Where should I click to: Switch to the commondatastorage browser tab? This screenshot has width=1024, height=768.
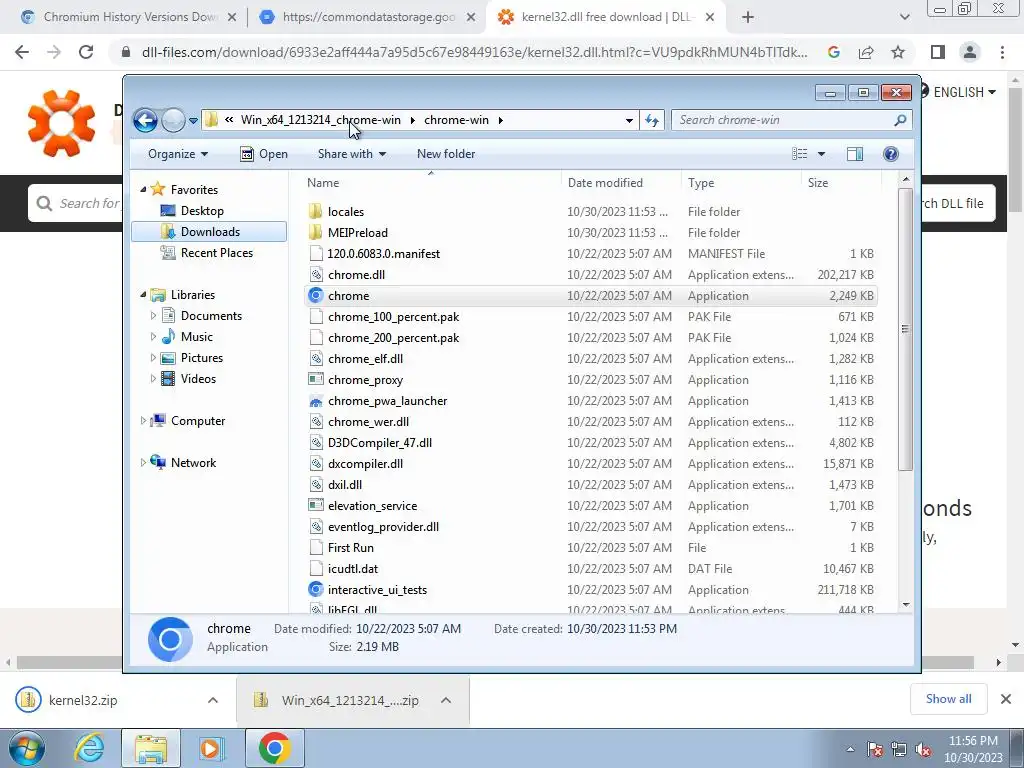[368, 17]
